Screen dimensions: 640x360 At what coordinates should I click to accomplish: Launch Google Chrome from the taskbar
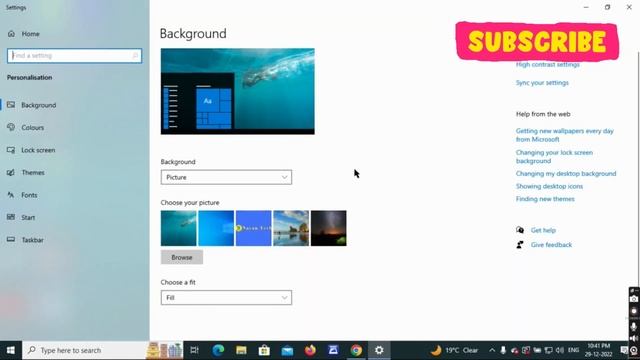(x=356, y=350)
